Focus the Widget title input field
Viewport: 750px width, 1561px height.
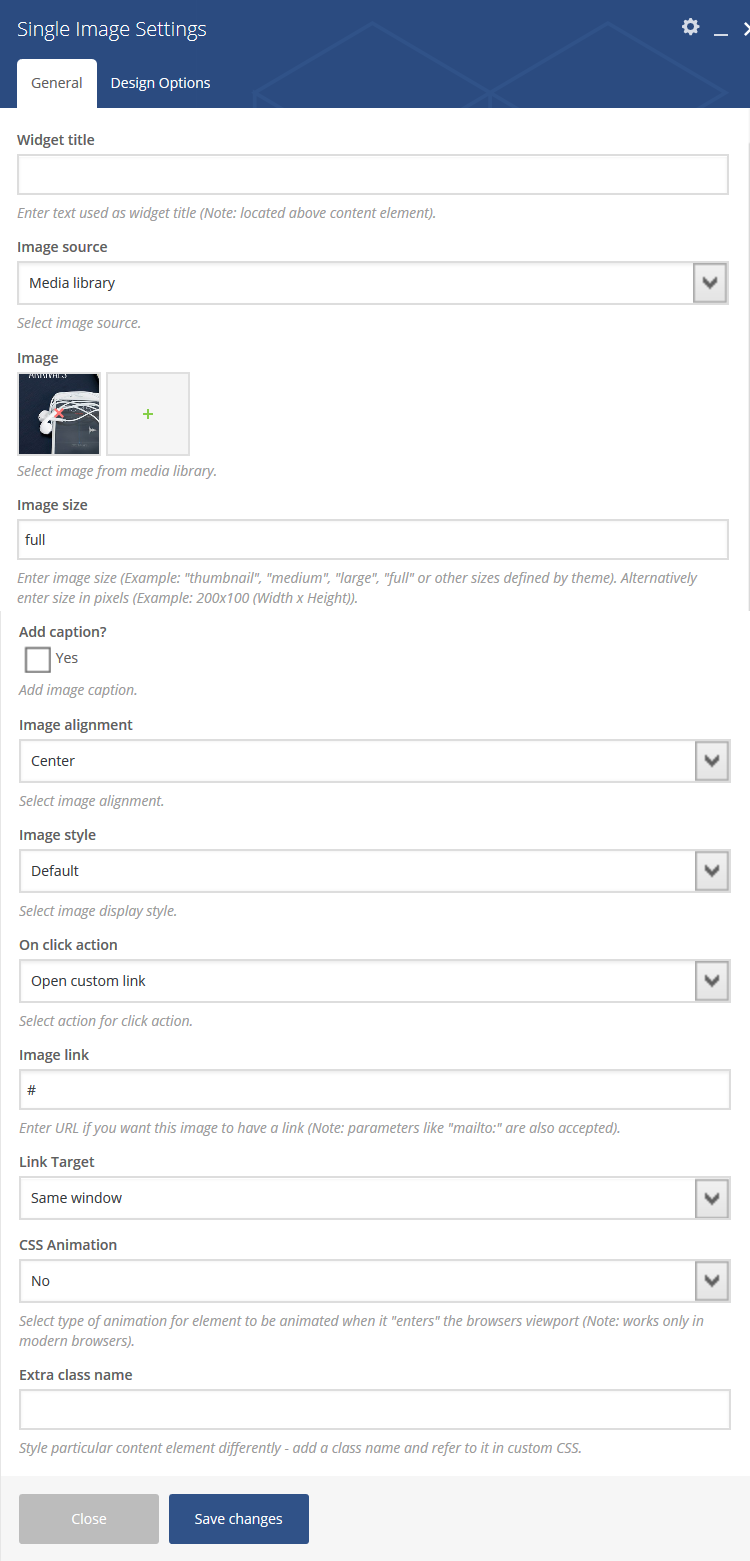373,174
